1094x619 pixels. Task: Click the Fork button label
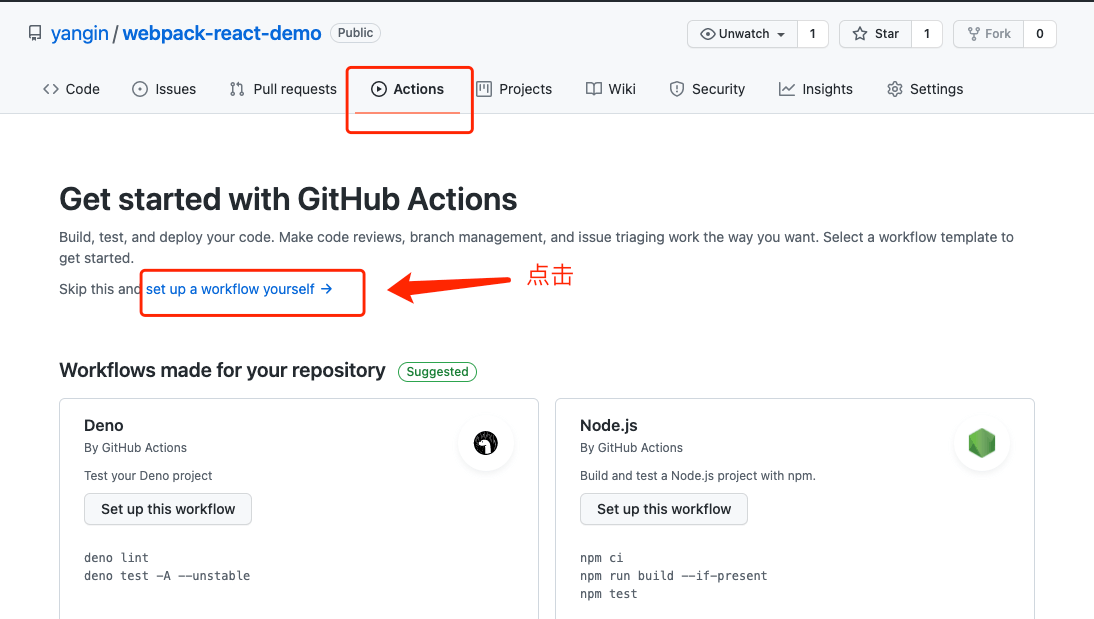[x=998, y=34]
